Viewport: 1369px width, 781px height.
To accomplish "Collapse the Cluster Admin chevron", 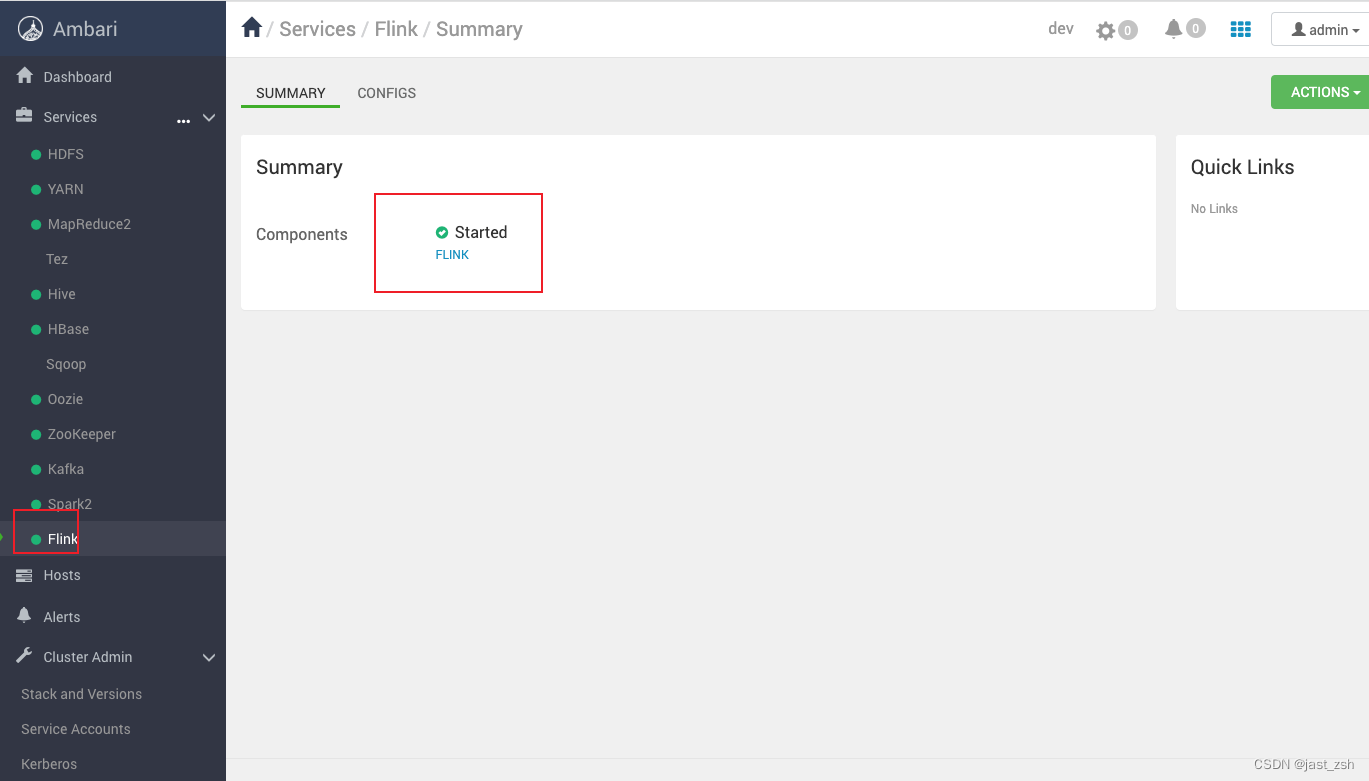I will (x=209, y=657).
